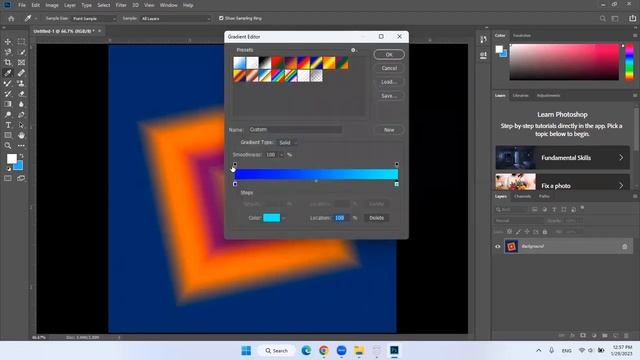Open the layer blend mode dropdown
The width and height of the screenshot is (640, 360).
519,220
